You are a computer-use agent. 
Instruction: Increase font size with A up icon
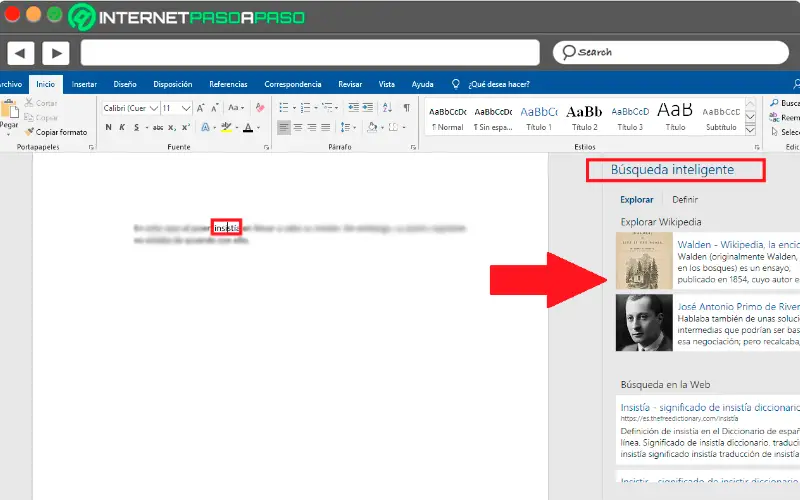tap(201, 108)
